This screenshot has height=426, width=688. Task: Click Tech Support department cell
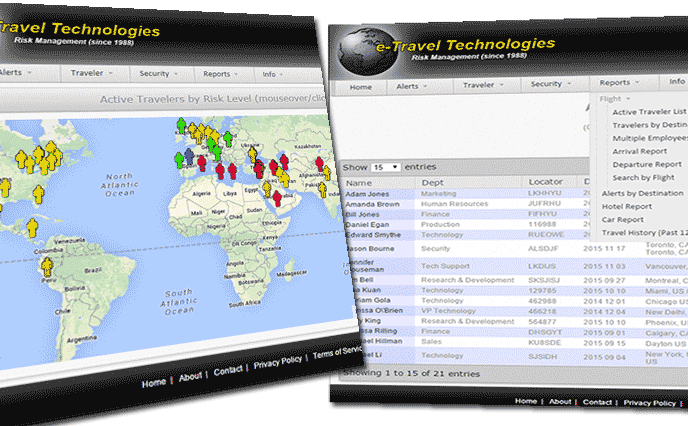445,266
